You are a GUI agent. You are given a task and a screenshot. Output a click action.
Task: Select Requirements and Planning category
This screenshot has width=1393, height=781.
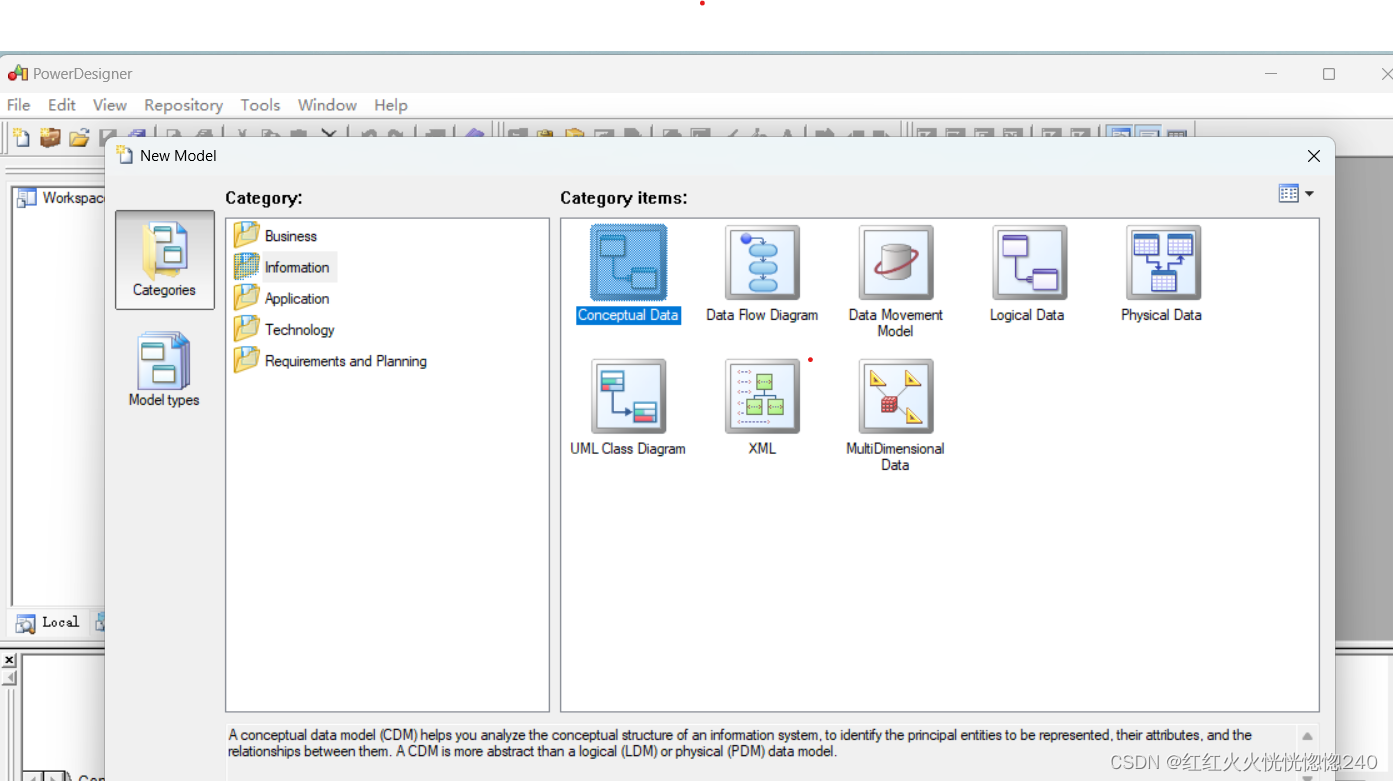[331, 361]
